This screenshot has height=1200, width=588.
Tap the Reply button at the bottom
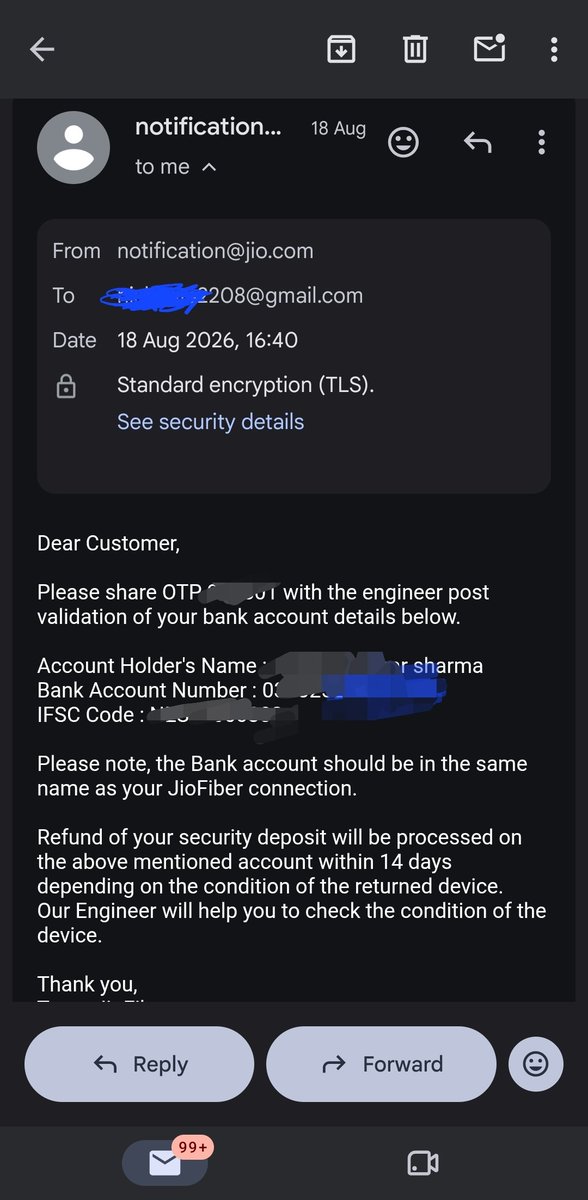139,1065
